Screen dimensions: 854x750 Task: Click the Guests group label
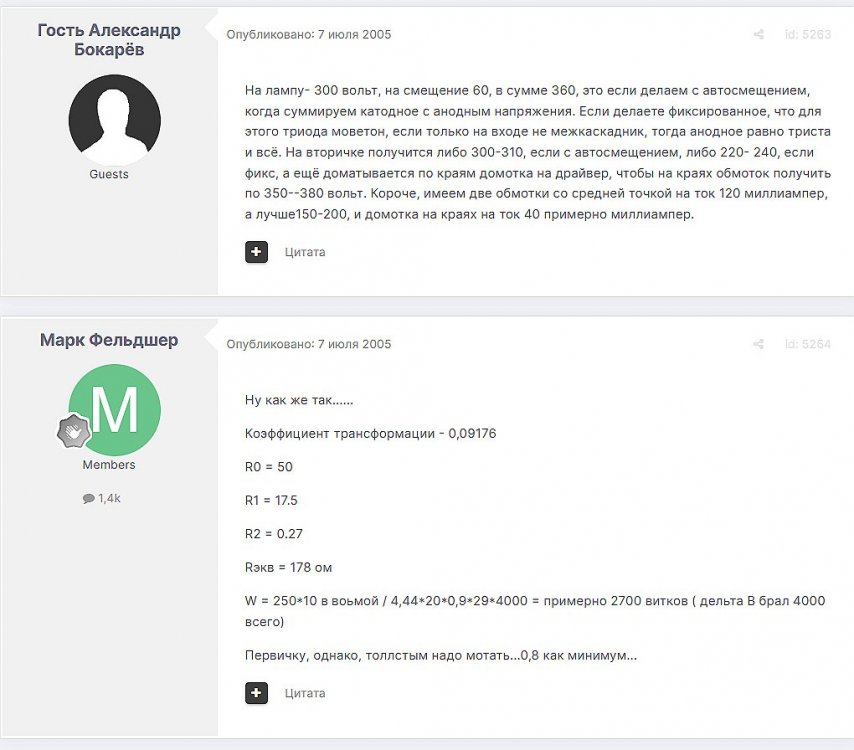109,174
